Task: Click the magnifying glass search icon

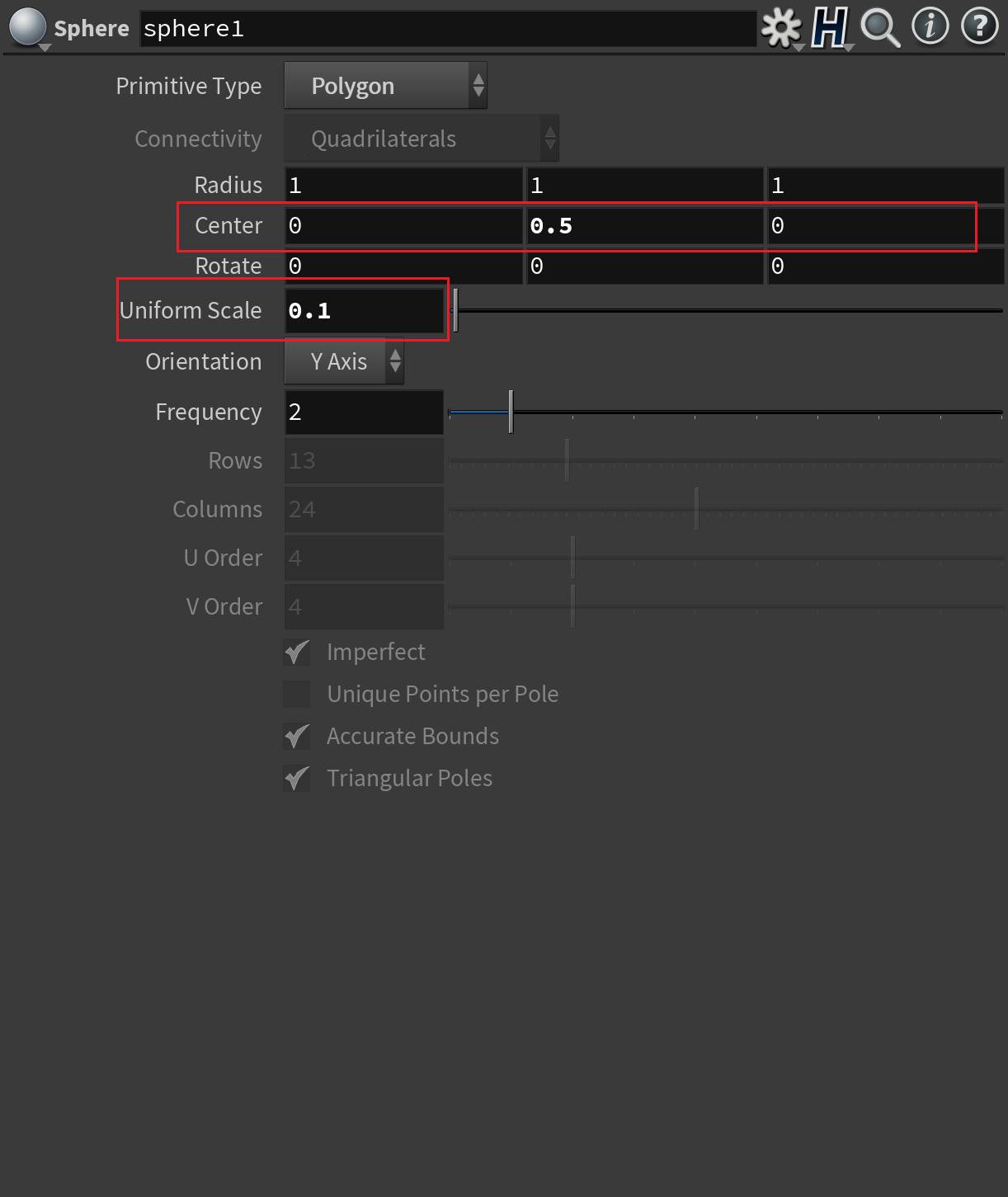Action: 879,28
